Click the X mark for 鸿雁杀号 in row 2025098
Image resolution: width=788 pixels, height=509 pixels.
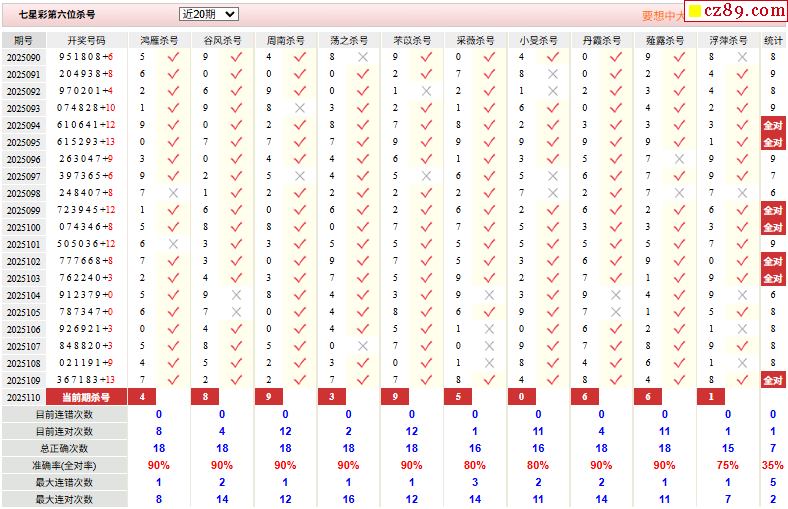(173, 193)
